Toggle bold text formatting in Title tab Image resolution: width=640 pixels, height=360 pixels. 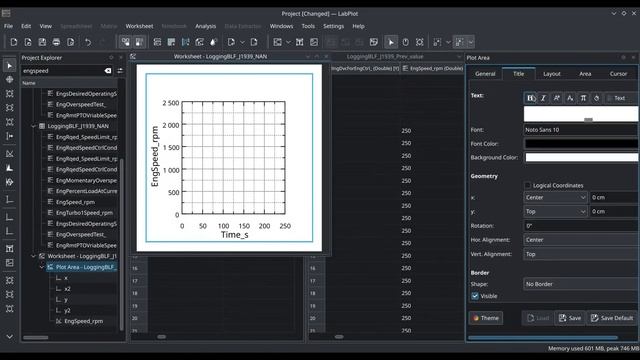531,98
